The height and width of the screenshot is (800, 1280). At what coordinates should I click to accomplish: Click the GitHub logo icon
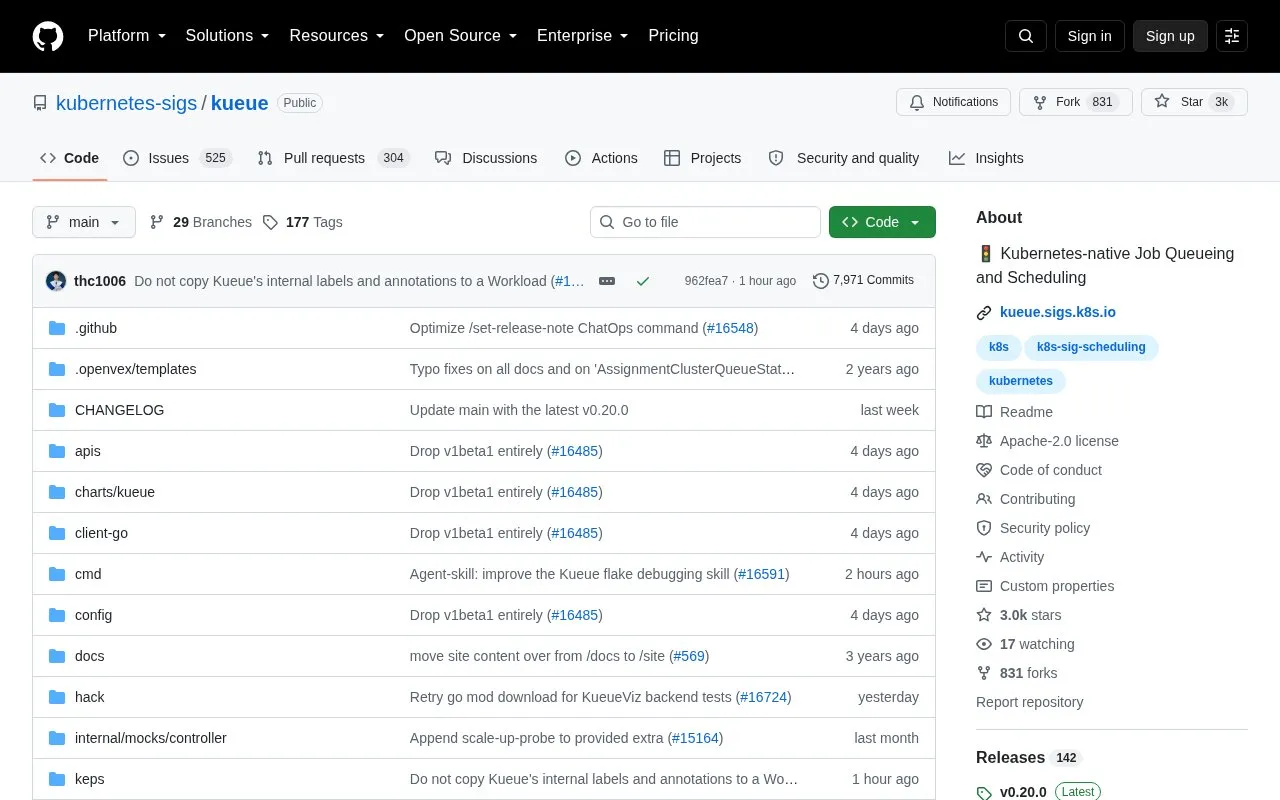(x=48, y=36)
